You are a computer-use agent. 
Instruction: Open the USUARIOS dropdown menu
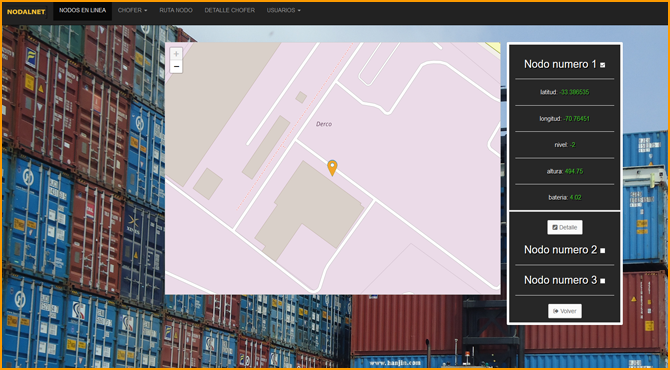(283, 10)
